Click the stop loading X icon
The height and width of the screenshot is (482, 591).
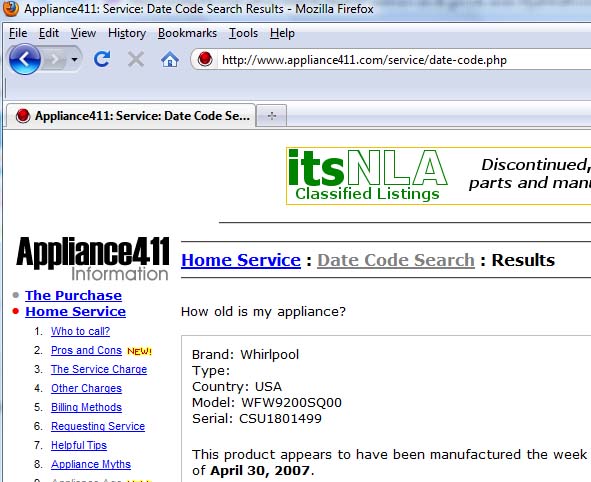pos(136,60)
